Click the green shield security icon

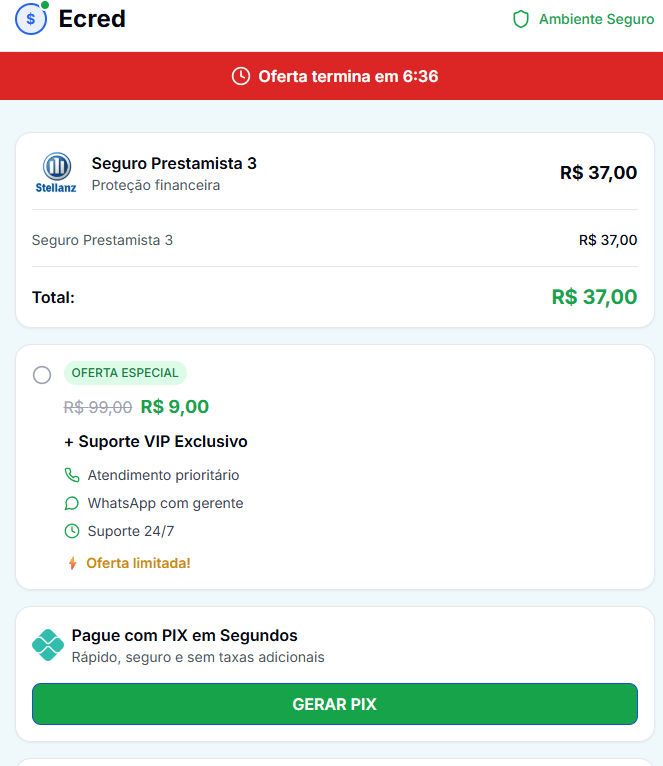520,19
